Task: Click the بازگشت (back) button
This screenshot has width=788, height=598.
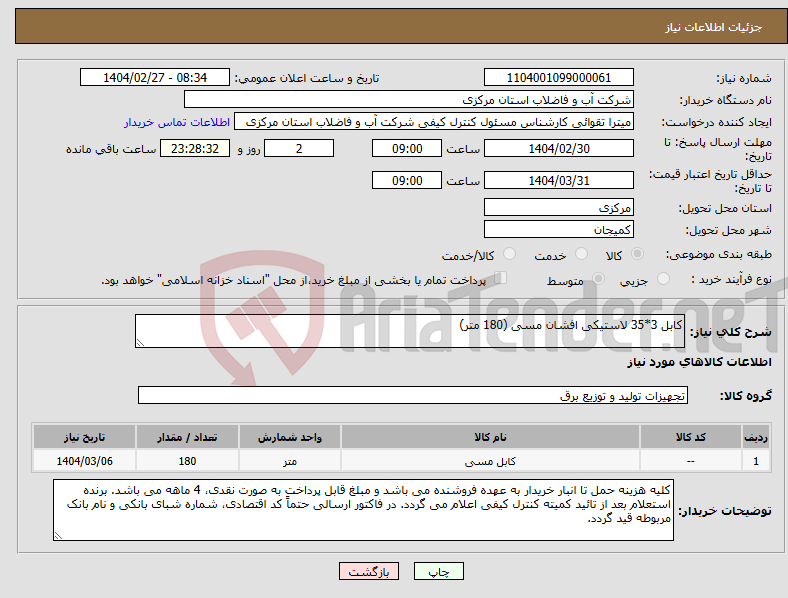Action: coord(369,571)
